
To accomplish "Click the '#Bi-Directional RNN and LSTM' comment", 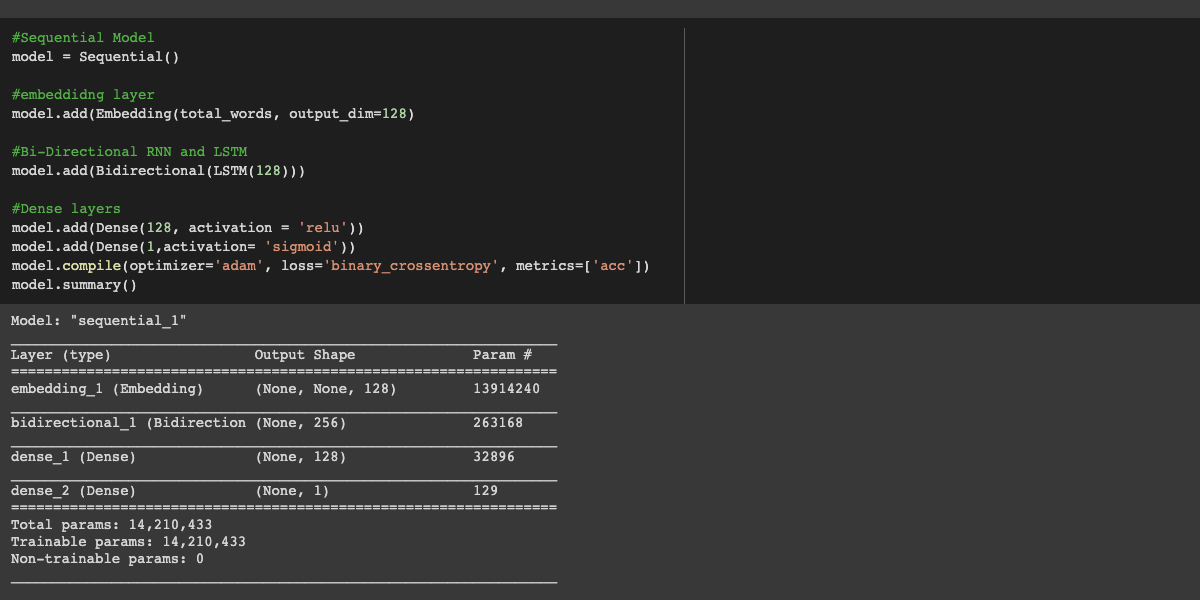I will pyautogui.click(x=129, y=152).
